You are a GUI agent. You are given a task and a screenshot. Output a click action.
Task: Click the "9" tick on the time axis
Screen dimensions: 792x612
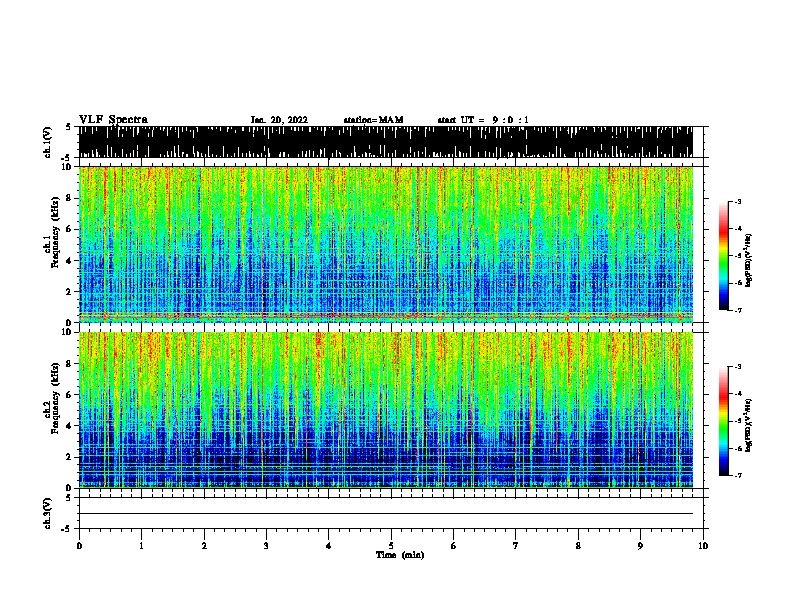[640, 546]
